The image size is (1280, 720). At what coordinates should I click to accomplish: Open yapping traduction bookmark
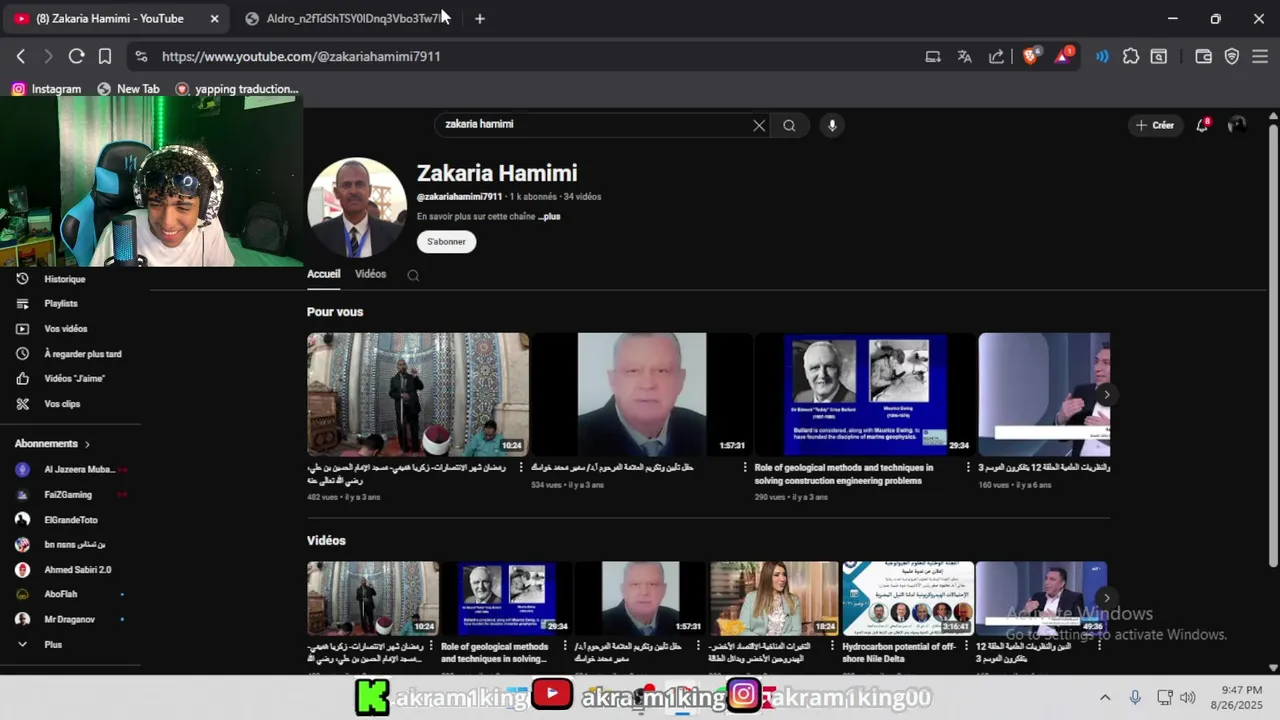tap(237, 89)
